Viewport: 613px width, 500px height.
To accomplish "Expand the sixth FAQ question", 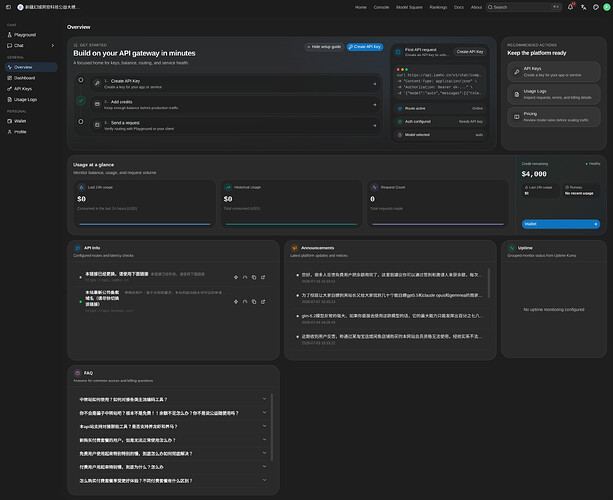I will 172,467.
